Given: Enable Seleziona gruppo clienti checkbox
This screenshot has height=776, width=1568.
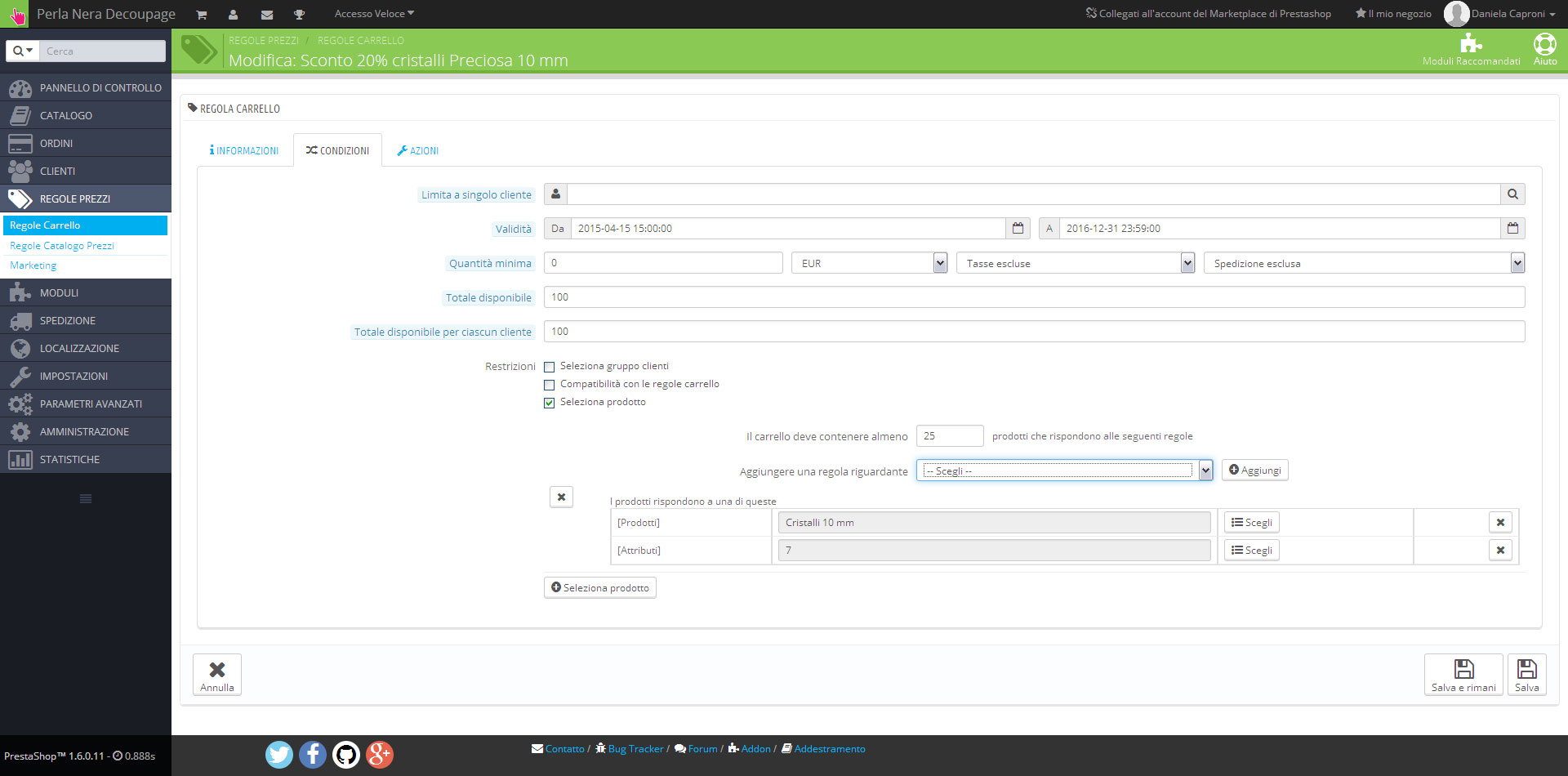Looking at the screenshot, I should [x=550, y=367].
